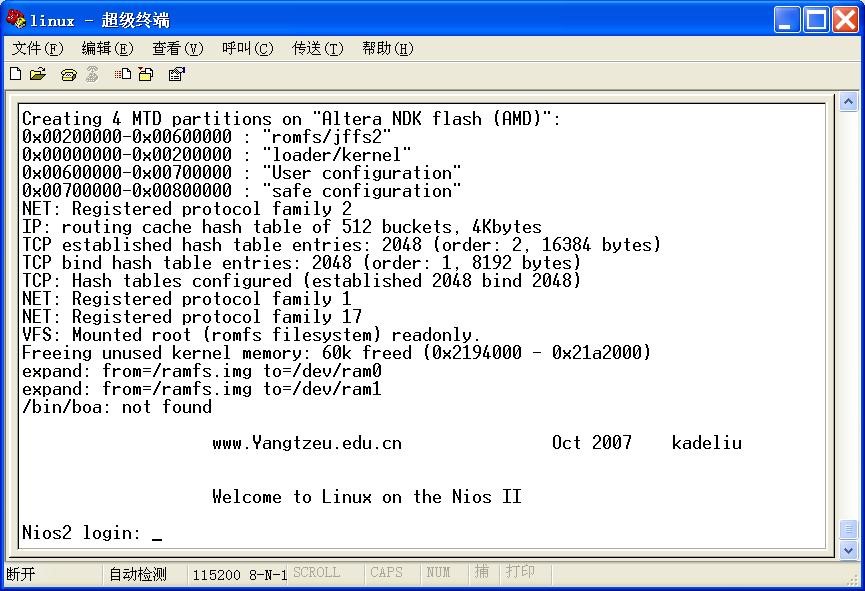Image resolution: width=865 pixels, height=591 pixels.
Task: Click the Properties toolbar icon
Action: coord(177,74)
